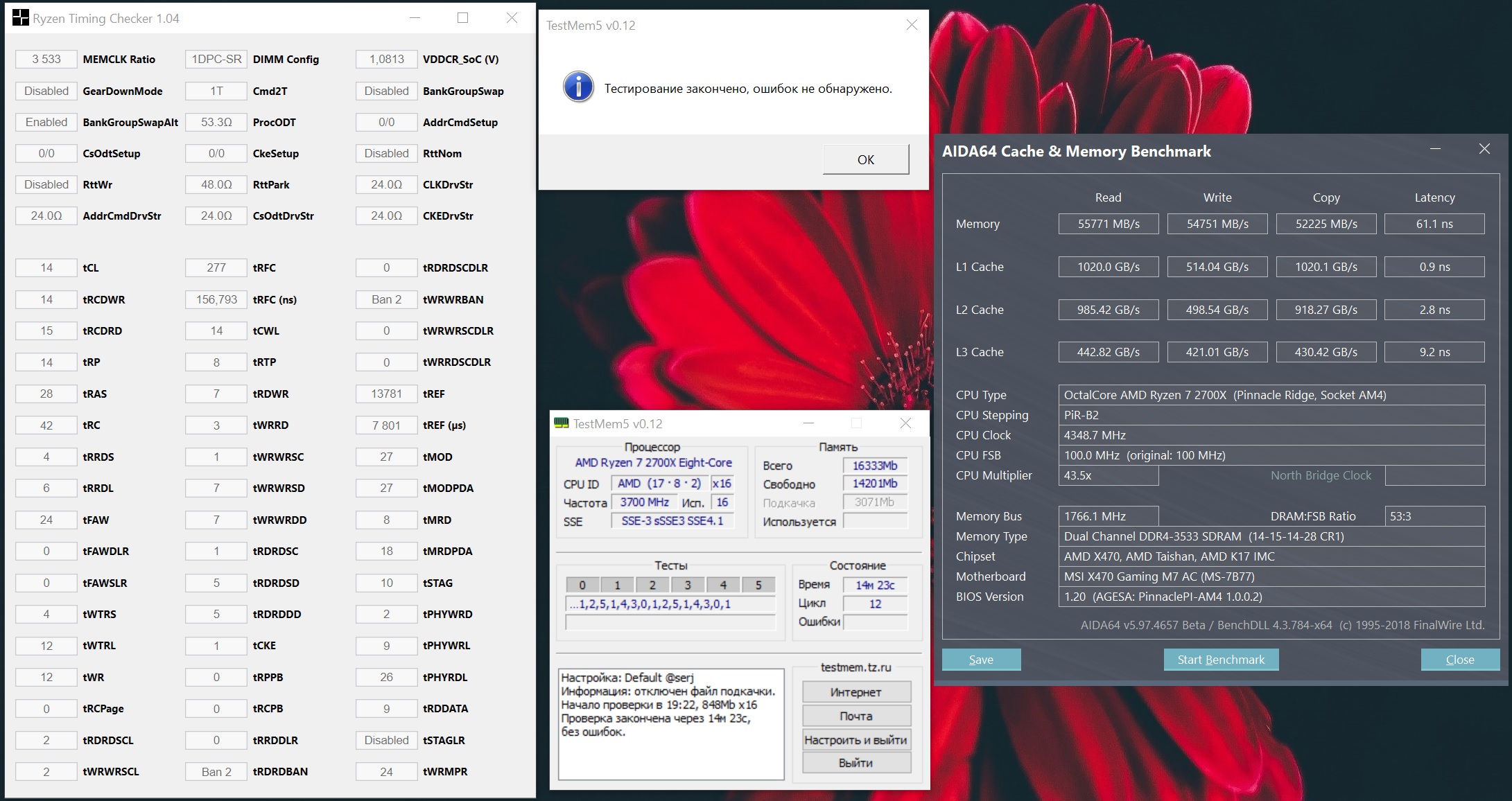Save the AIDA64 benchmark results
The height and width of the screenshot is (801, 1512).
pos(981,660)
